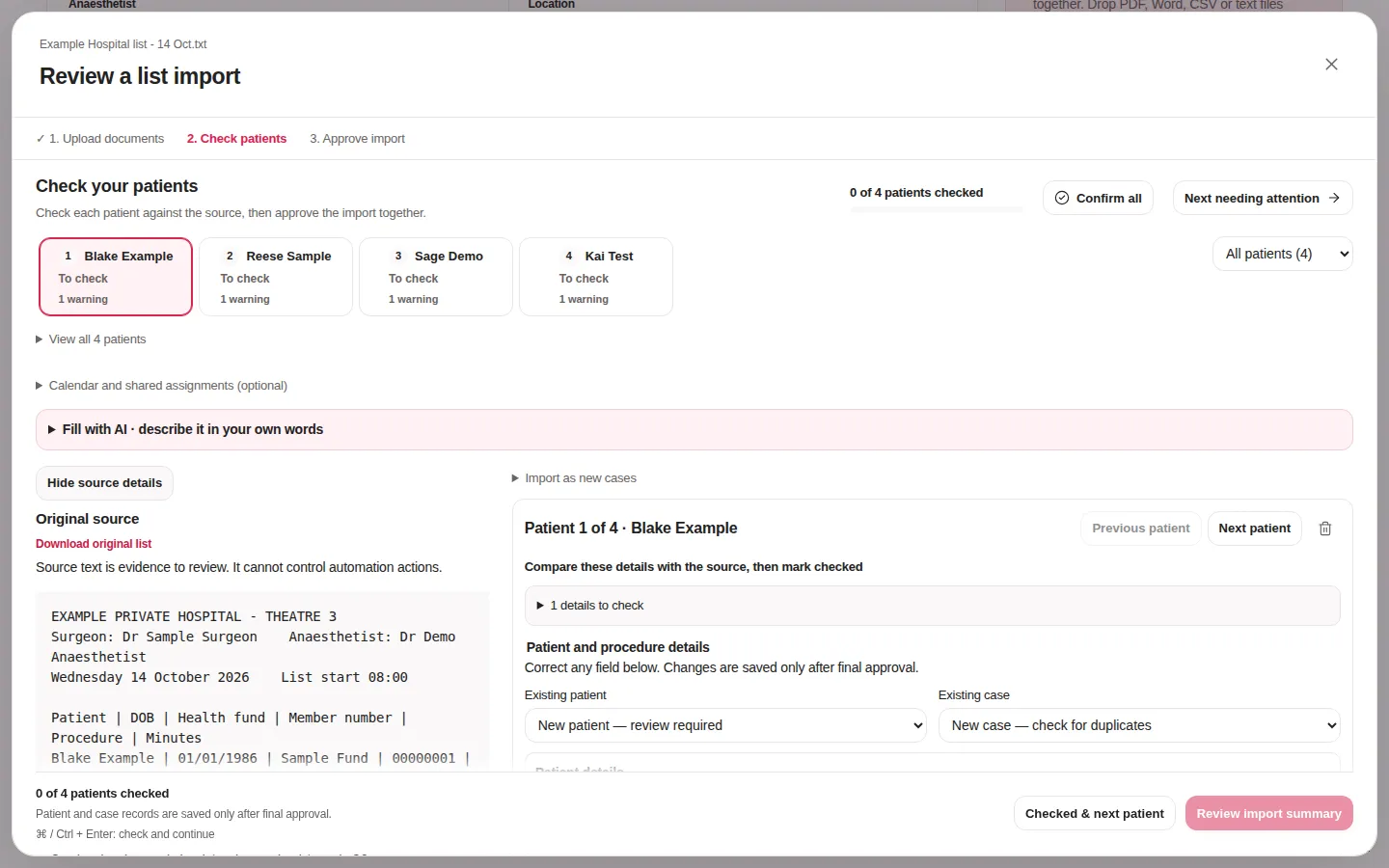The image size is (1389, 868).
Task: Click Previous patient button
Action: [1140, 529]
